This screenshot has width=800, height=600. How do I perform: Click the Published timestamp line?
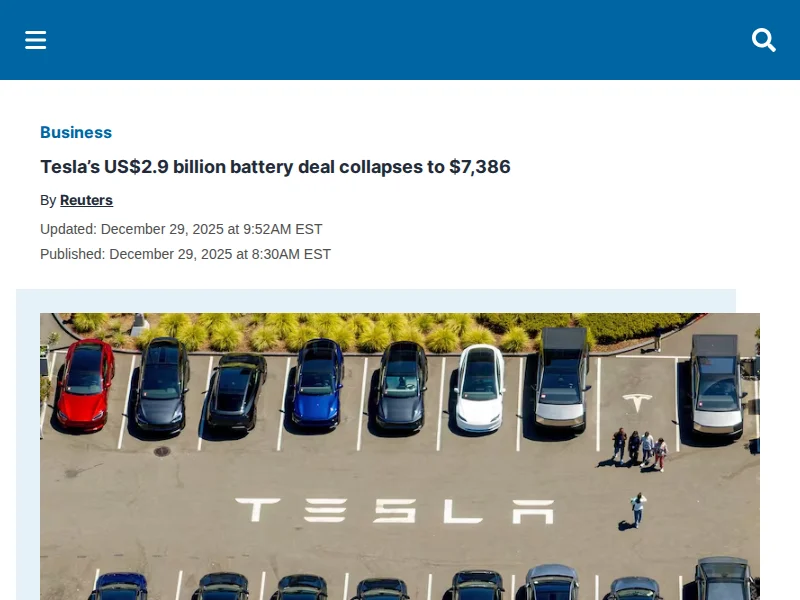tap(185, 254)
